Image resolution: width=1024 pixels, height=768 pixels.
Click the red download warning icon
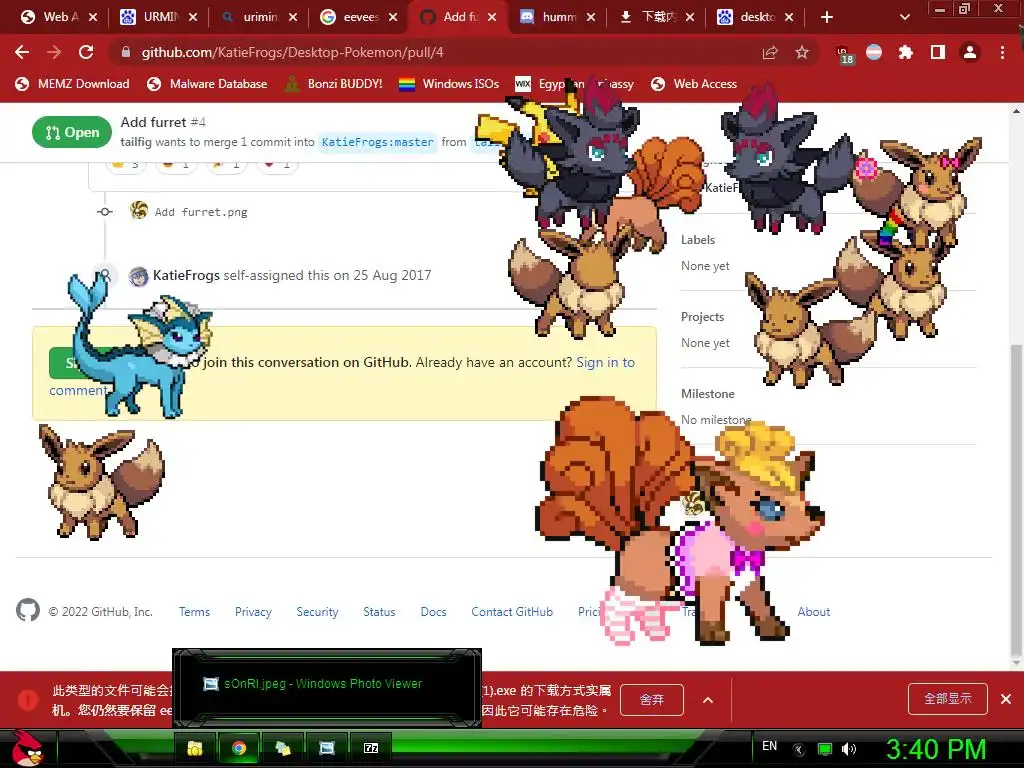[28, 699]
